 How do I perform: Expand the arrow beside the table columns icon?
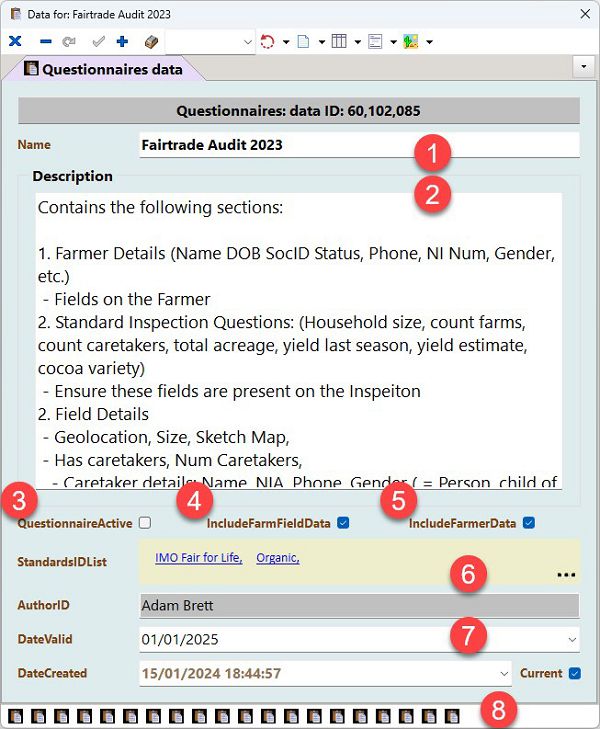point(357,42)
